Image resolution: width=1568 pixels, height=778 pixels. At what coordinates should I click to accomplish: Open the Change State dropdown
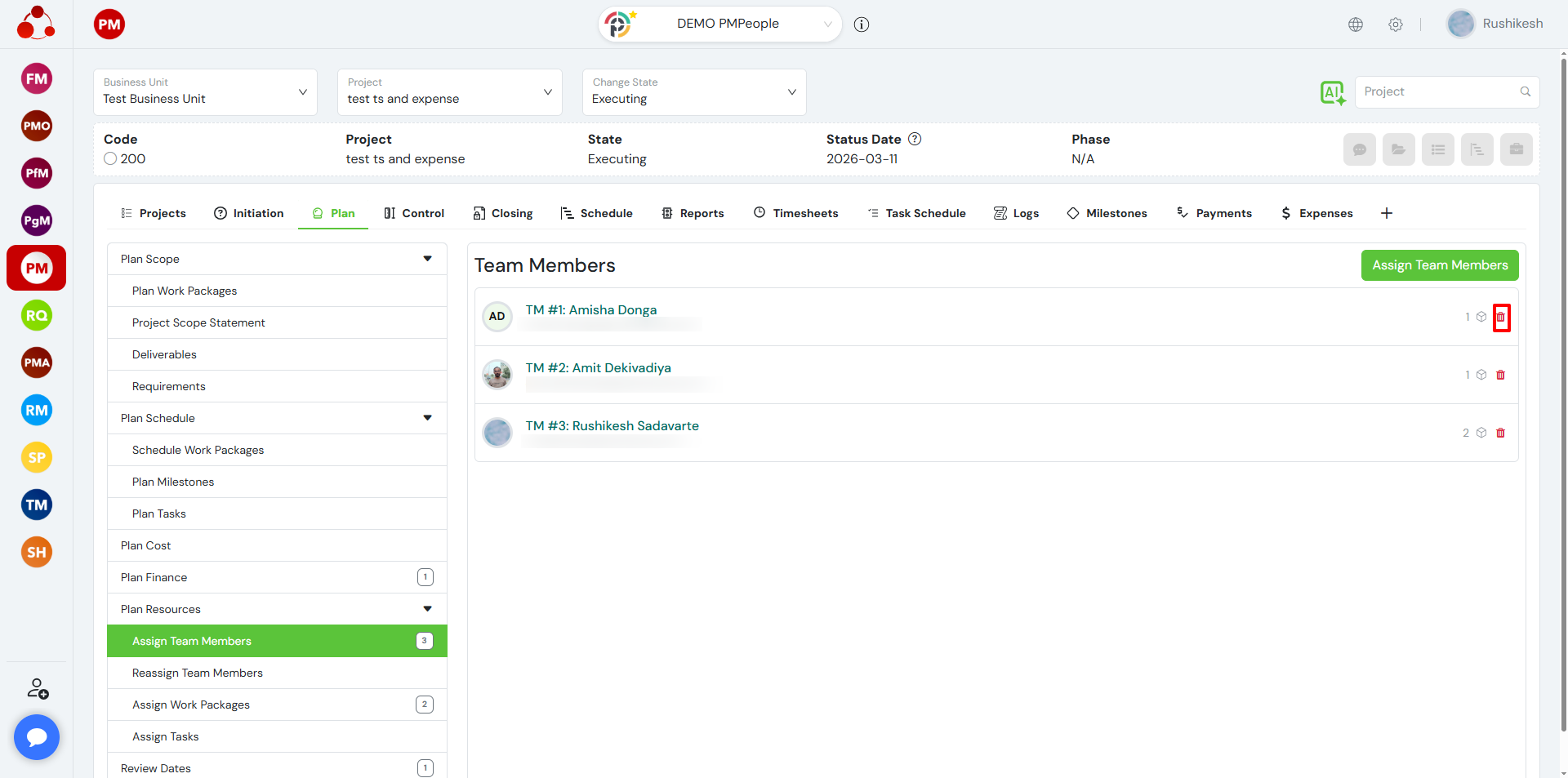694,92
